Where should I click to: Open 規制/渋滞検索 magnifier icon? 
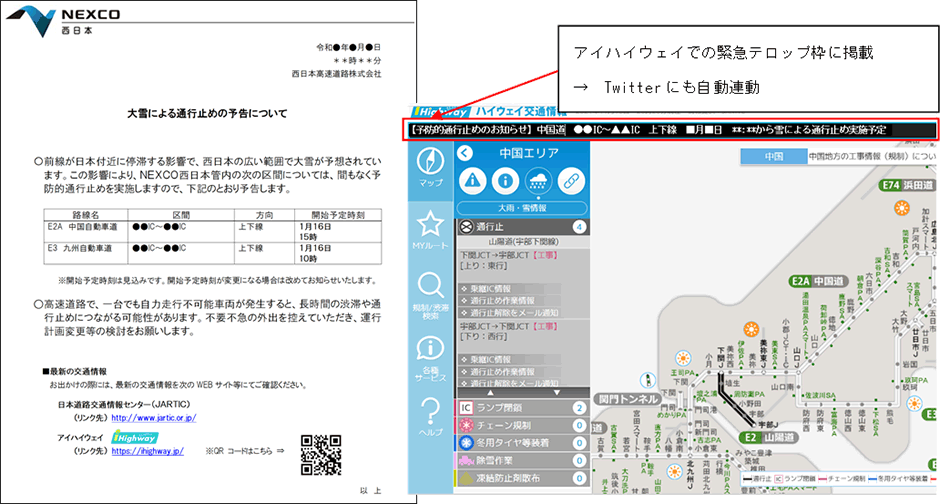[x=430, y=285]
